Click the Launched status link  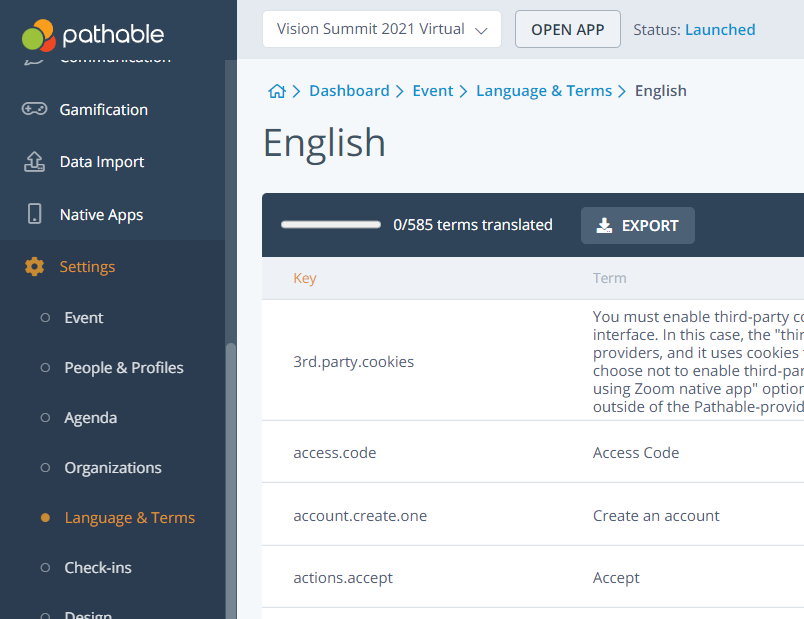720,30
